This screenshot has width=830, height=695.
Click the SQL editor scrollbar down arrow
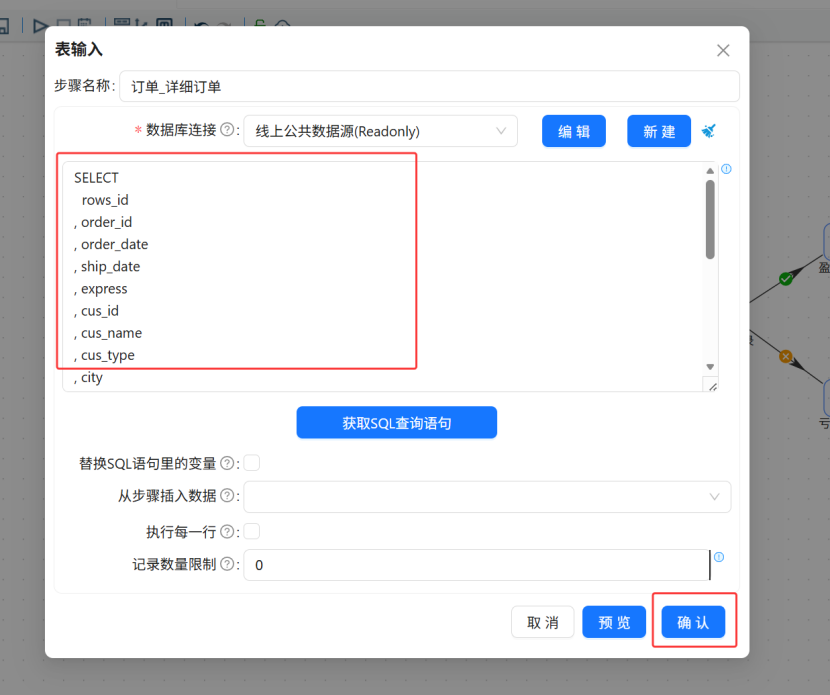click(x=710, y=367)
